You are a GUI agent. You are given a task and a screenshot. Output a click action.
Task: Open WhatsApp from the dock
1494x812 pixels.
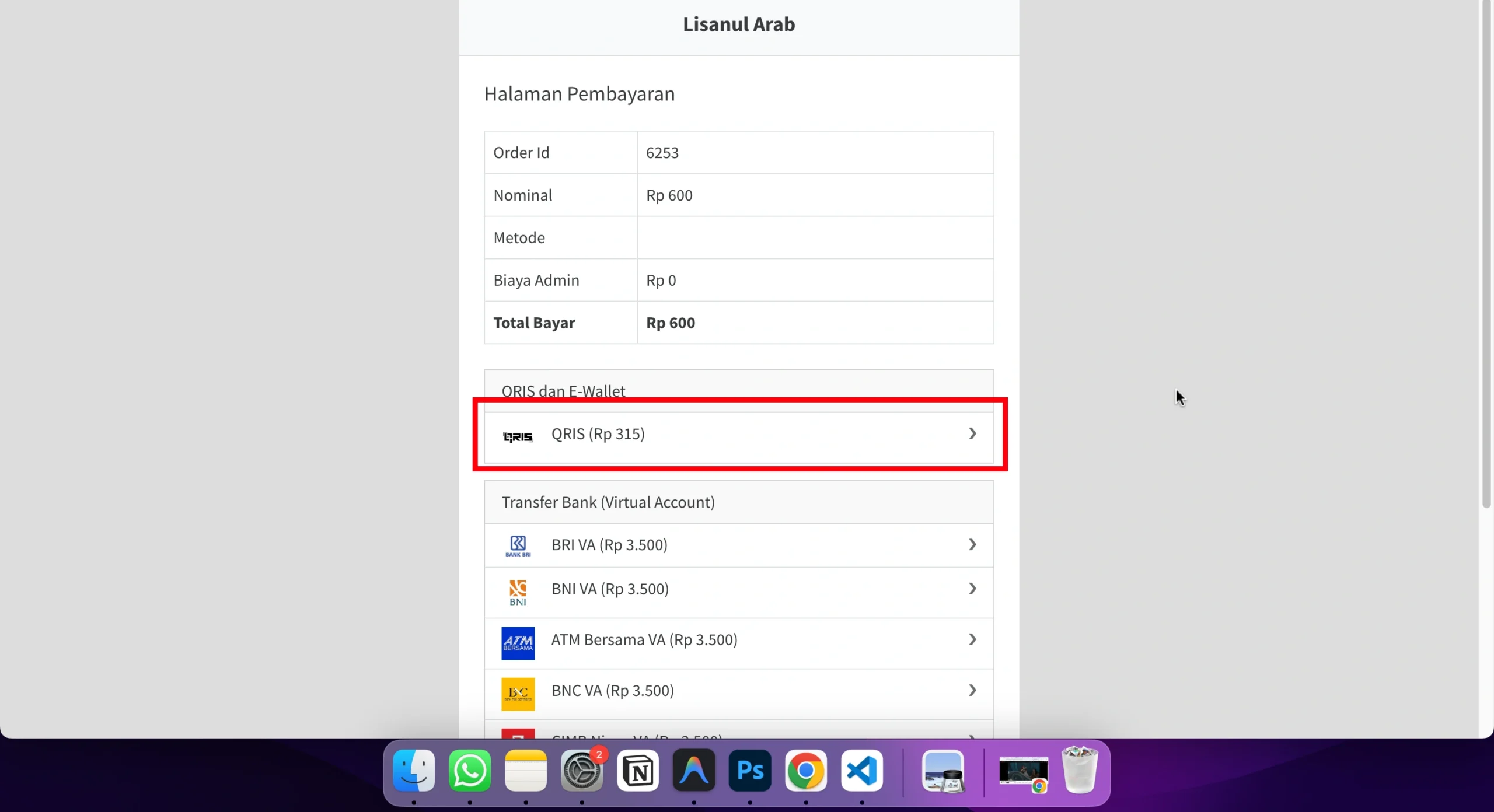(x=470, y=771)
